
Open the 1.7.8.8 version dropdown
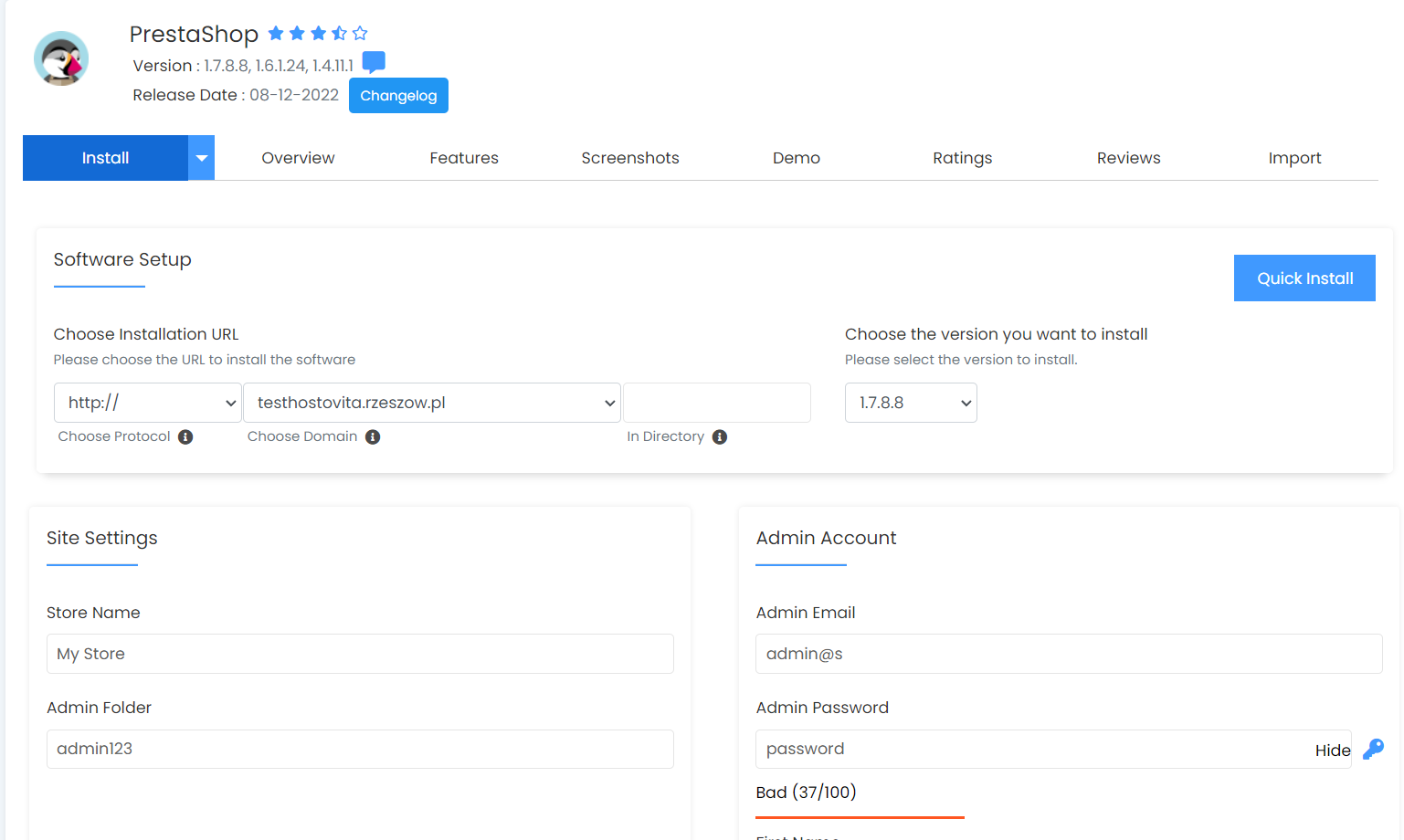[x=911, y=403]
